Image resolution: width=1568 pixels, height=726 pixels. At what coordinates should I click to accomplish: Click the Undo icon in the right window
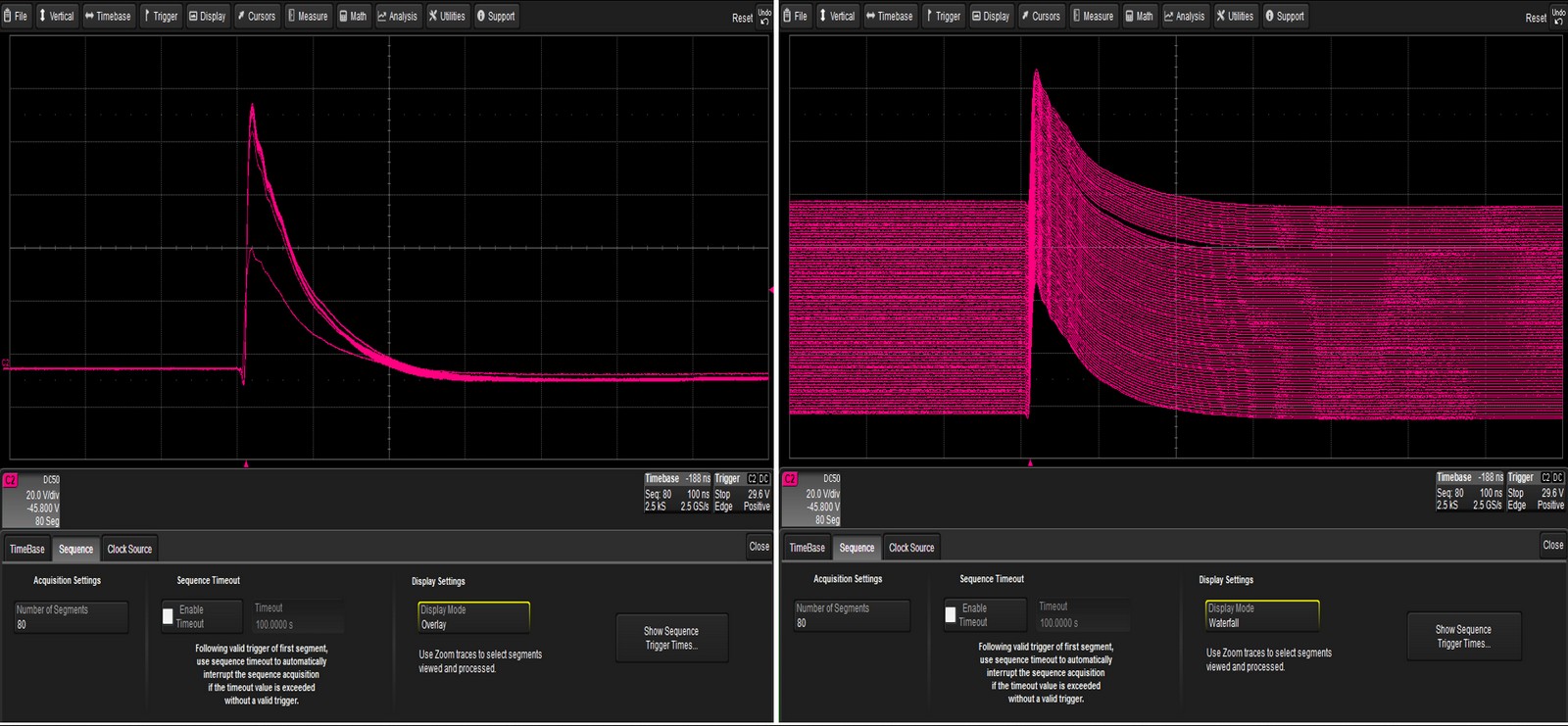point(1558,17)
